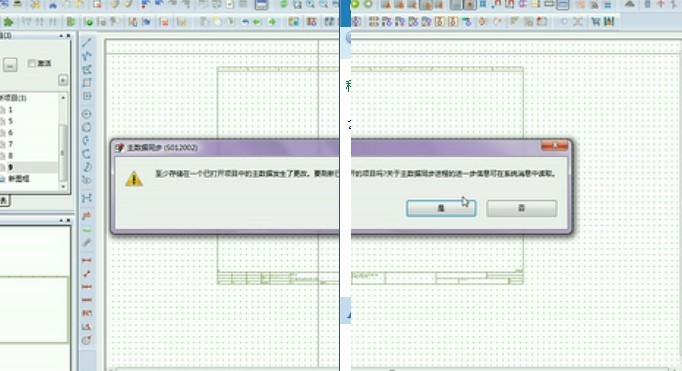Select the Rectangle drawing tool

point(87,83)
